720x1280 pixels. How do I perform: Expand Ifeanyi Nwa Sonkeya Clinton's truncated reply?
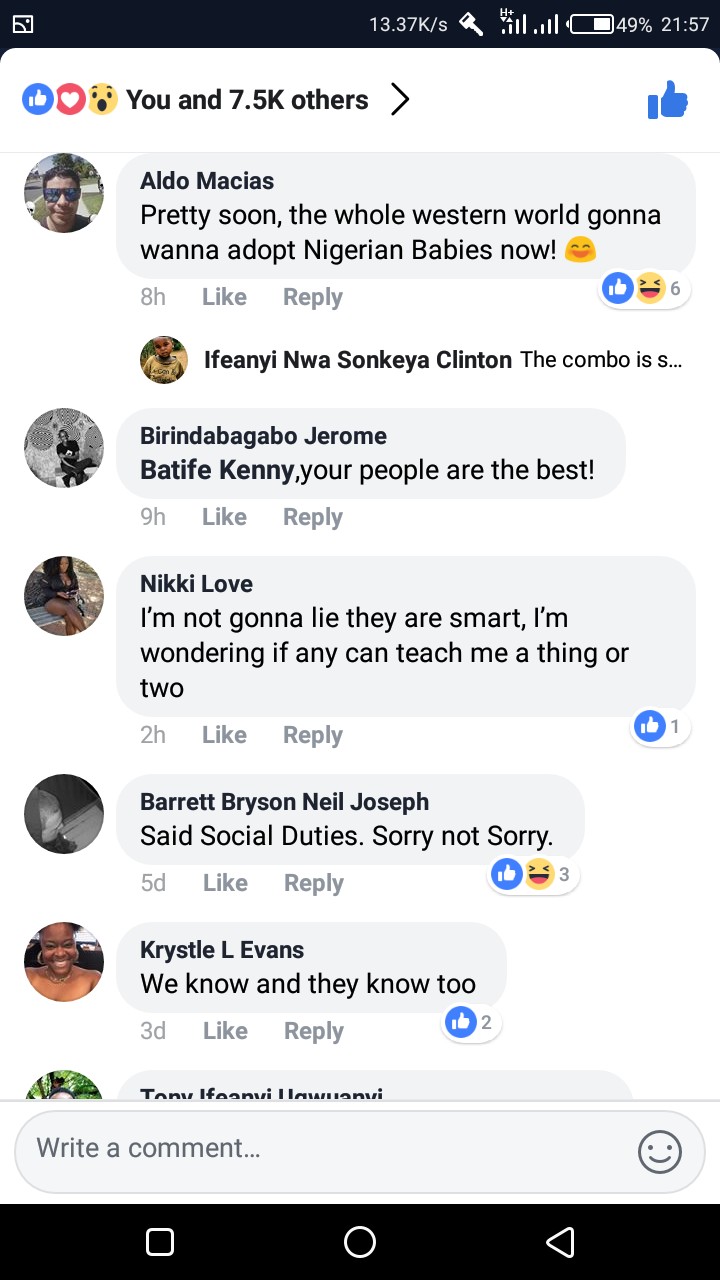pyautogui.click(x=600, y=360)
